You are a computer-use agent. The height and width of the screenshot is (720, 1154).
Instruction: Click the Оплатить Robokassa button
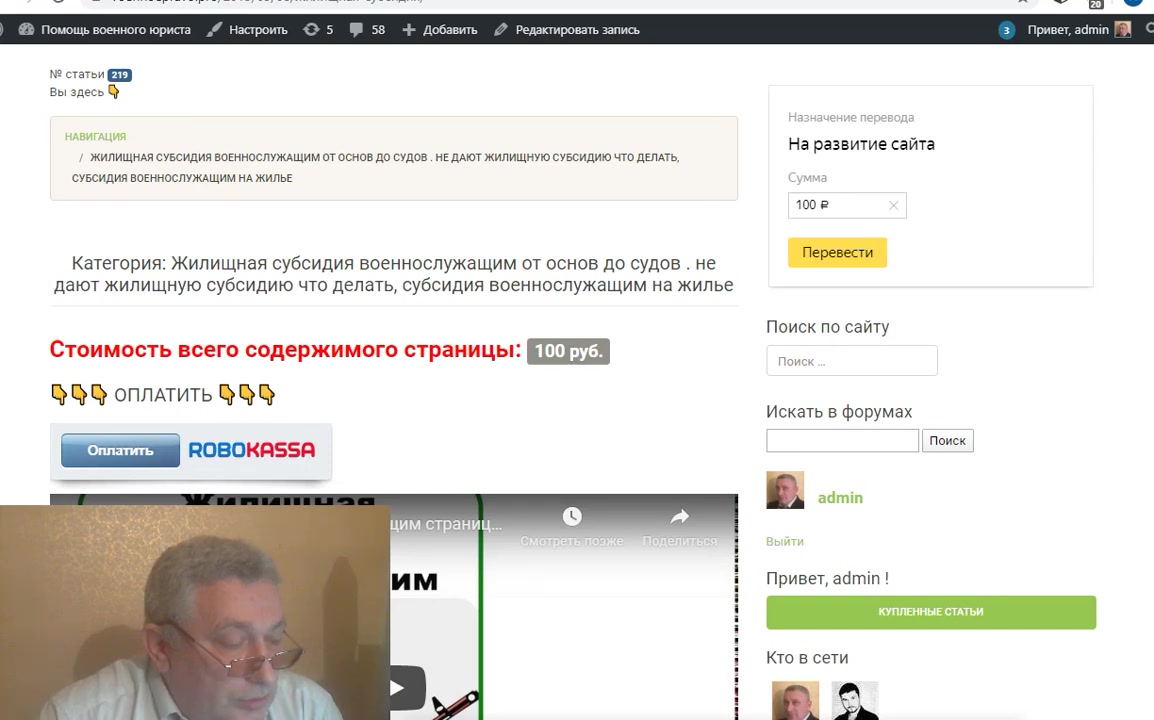pyautogui.click(x=120, y=450)
